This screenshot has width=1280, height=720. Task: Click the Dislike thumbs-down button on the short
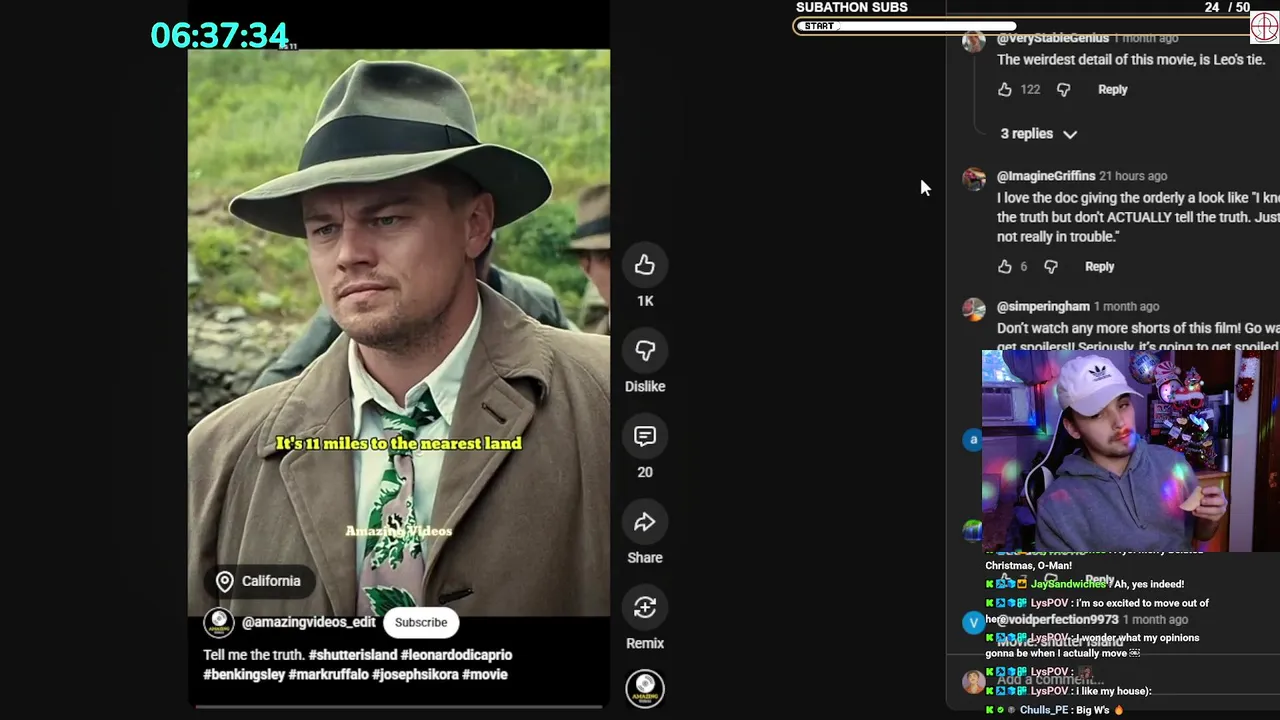coord(645,351)
